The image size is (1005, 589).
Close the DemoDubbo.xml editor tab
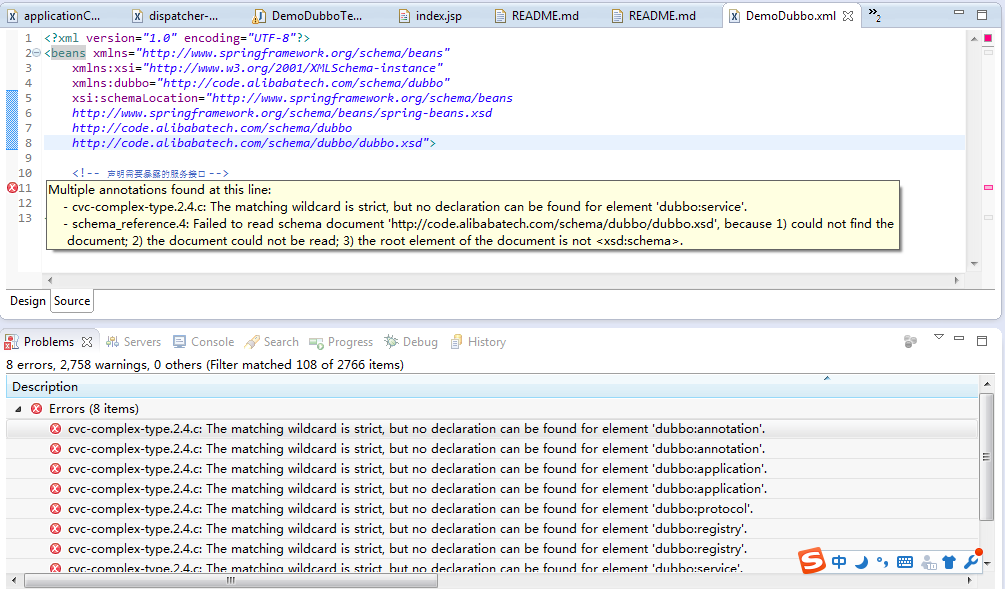848,16
